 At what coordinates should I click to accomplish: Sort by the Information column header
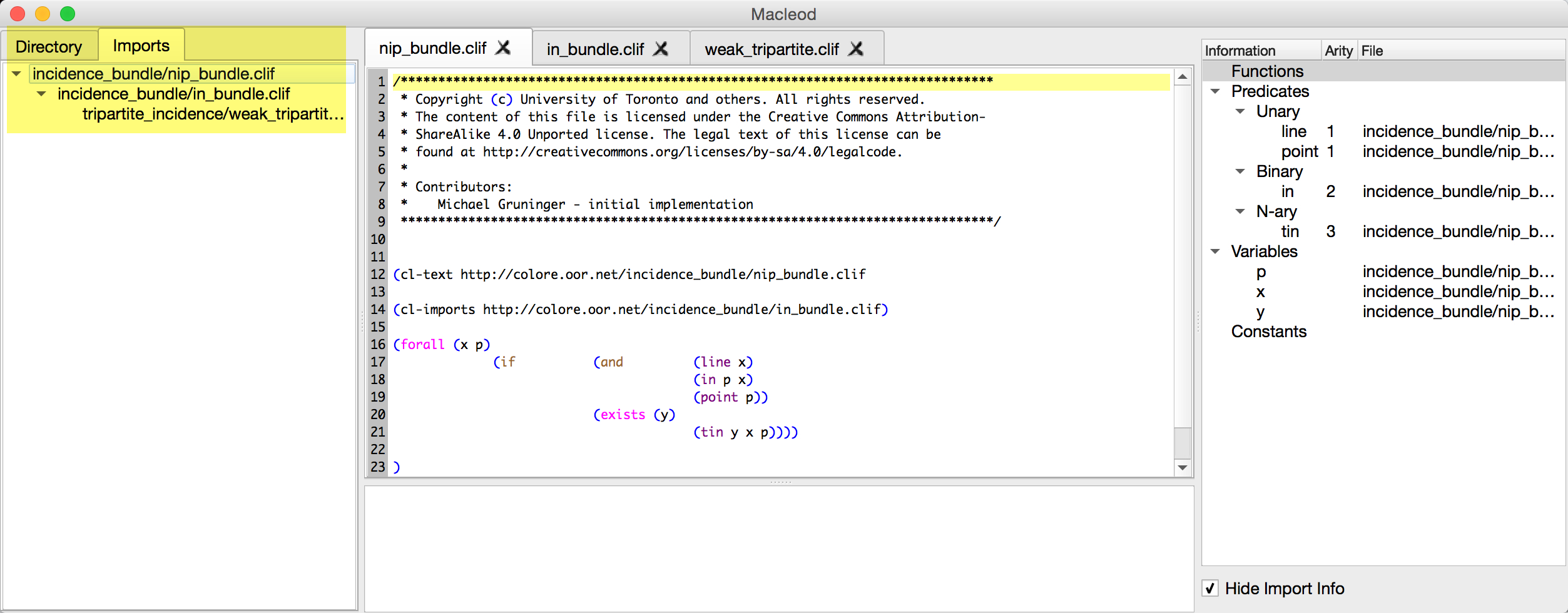coord(1261,51)
